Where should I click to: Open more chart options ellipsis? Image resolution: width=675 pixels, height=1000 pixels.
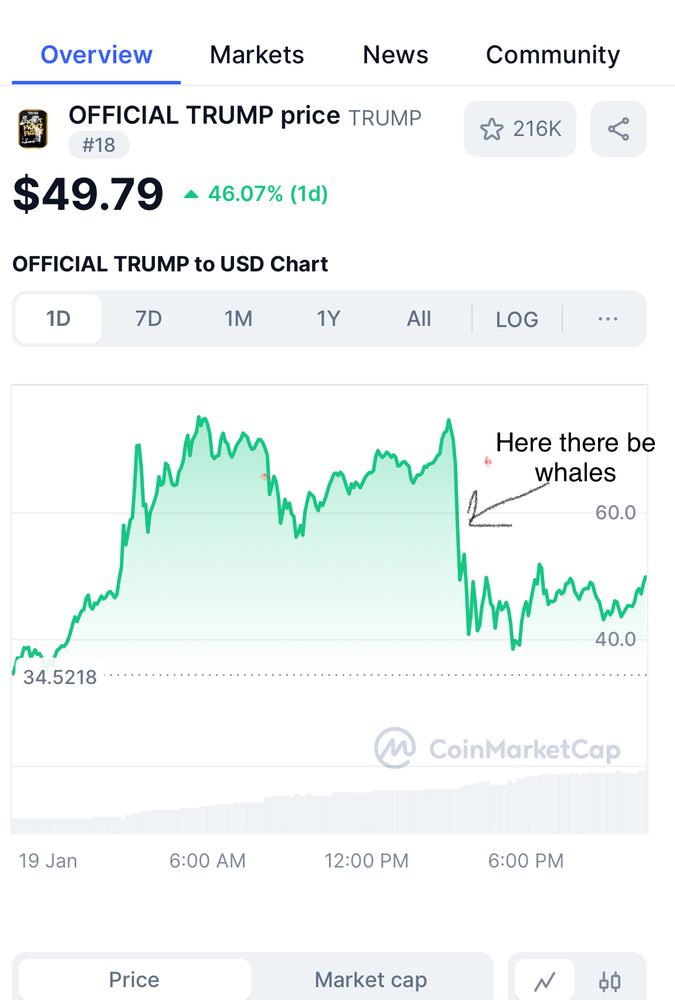coord(607,318)
